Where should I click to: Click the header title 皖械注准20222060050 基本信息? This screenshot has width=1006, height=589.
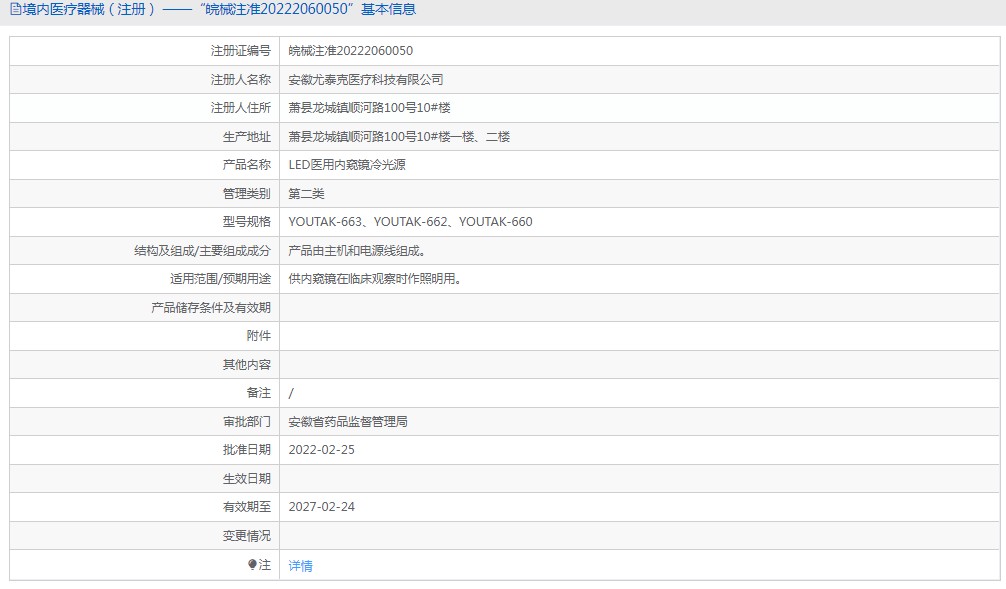click(299, 10)
